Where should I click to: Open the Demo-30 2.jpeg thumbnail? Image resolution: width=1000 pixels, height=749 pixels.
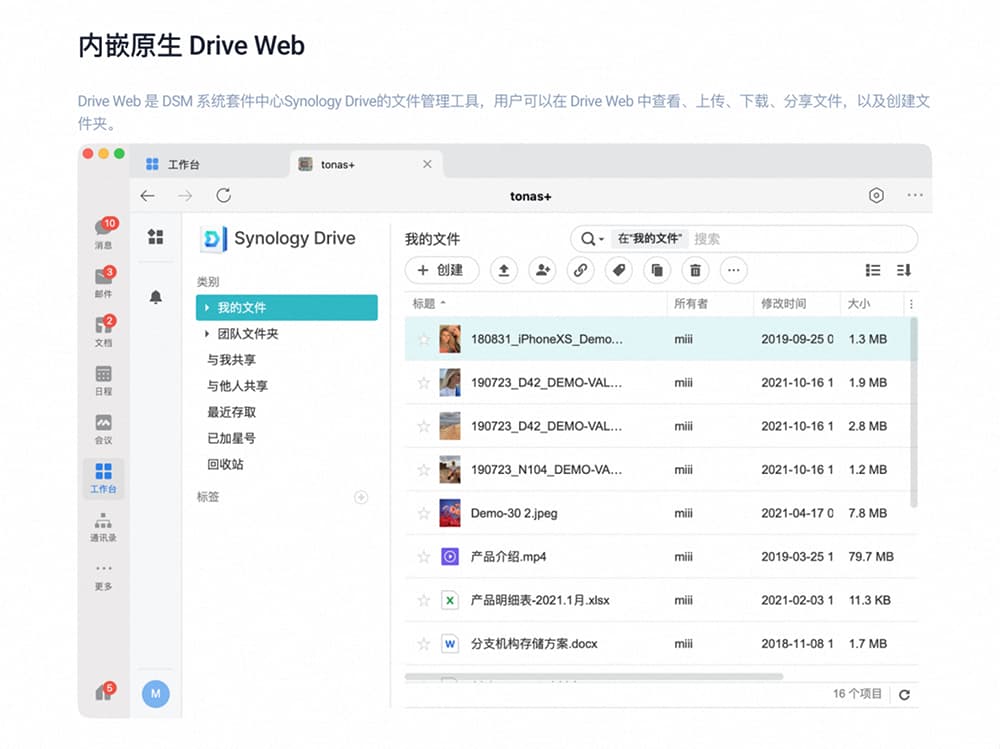click(x=450, y=513)
